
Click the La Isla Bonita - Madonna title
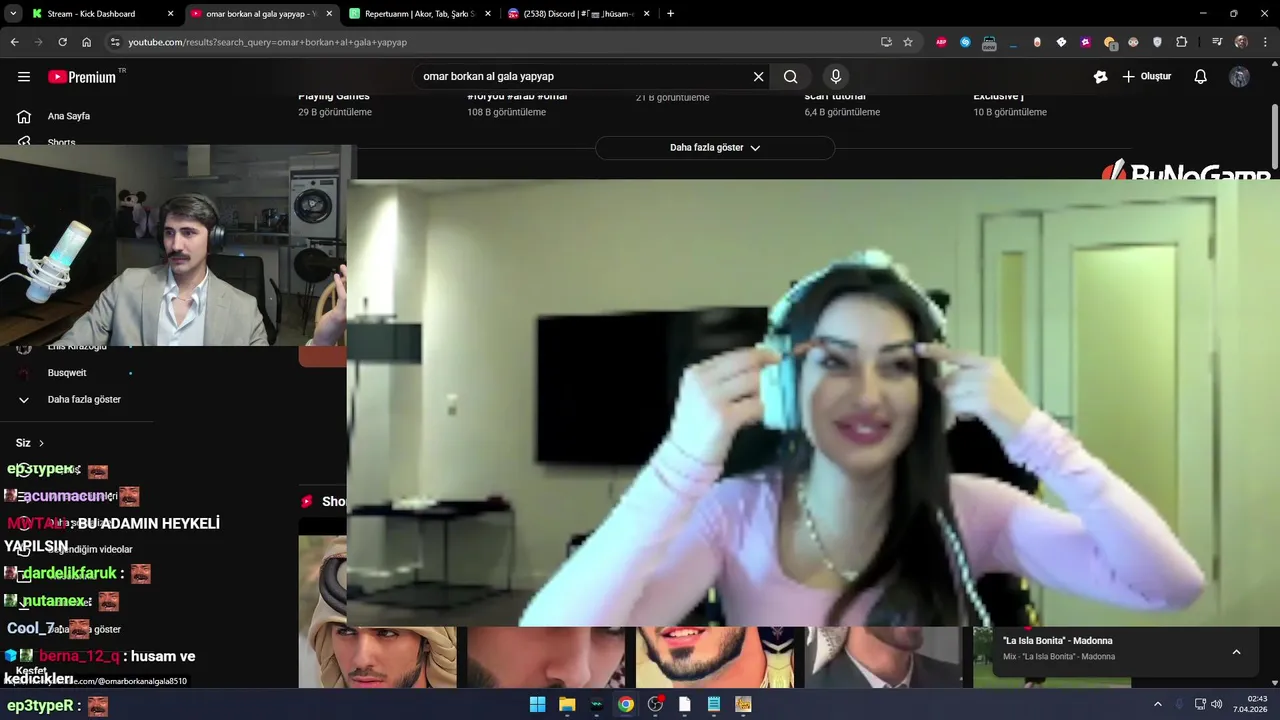click(1057, 641)
